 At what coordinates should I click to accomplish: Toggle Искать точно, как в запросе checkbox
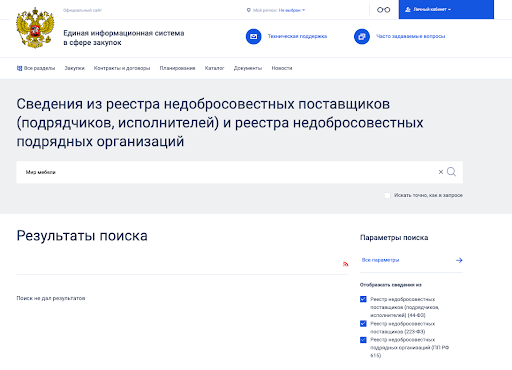tap(387, 195)
